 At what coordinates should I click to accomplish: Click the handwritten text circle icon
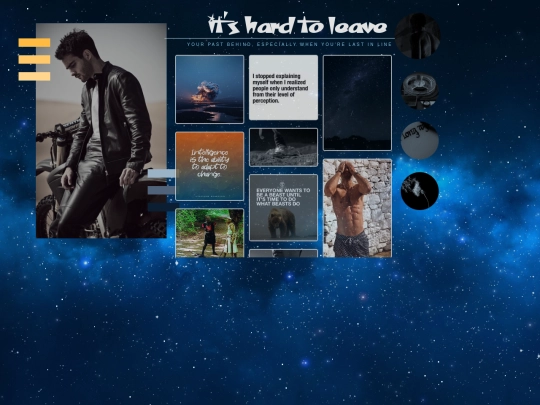(419, 140)
